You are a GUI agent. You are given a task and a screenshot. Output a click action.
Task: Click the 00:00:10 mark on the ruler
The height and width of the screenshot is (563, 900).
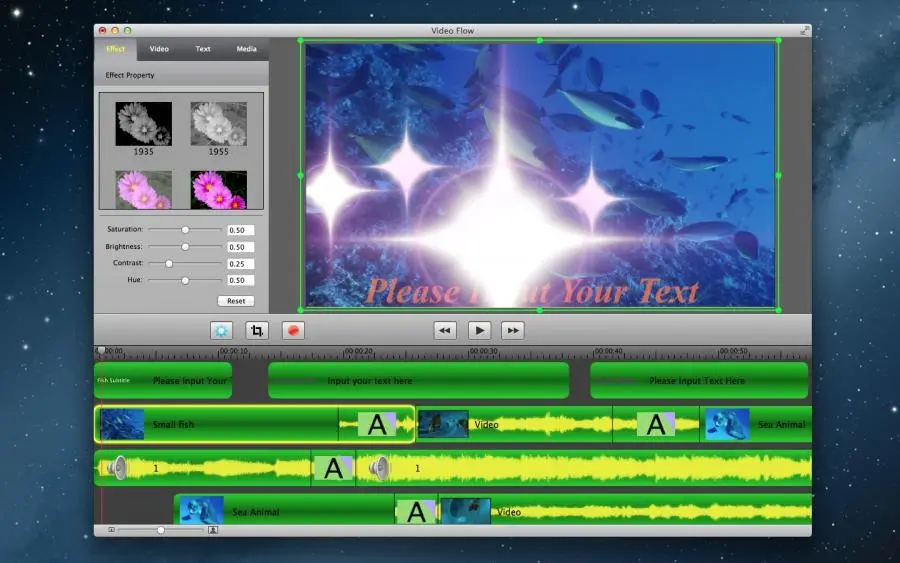click(x=233, y=351)
